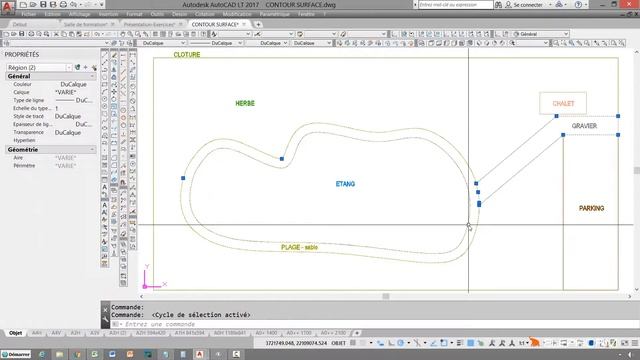Toggle the OBJET model space button
The image size is (640, 360).
click(338, 343)
